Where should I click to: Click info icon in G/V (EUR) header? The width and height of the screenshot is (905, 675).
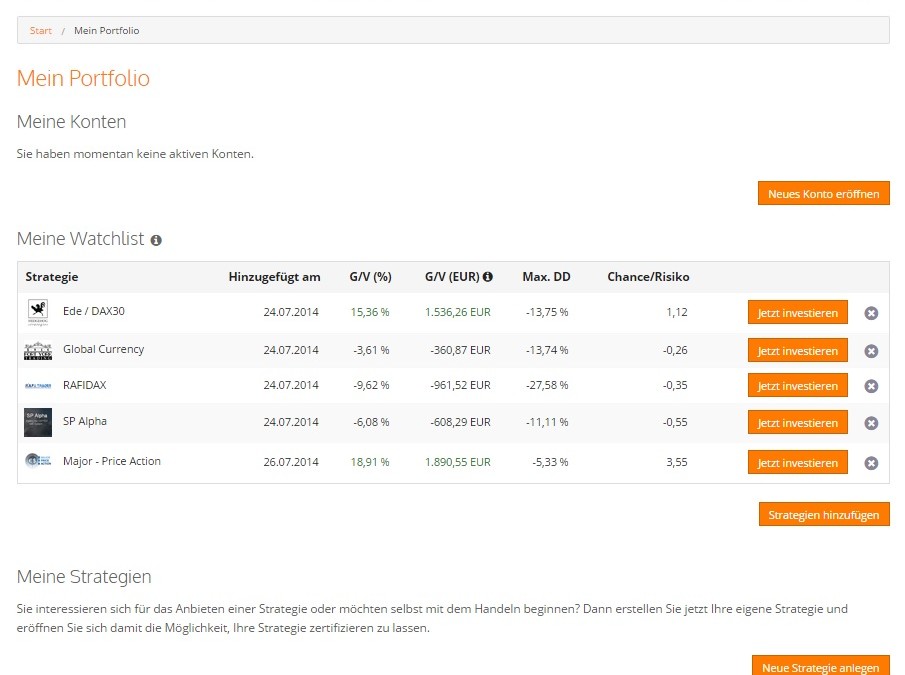488,277
